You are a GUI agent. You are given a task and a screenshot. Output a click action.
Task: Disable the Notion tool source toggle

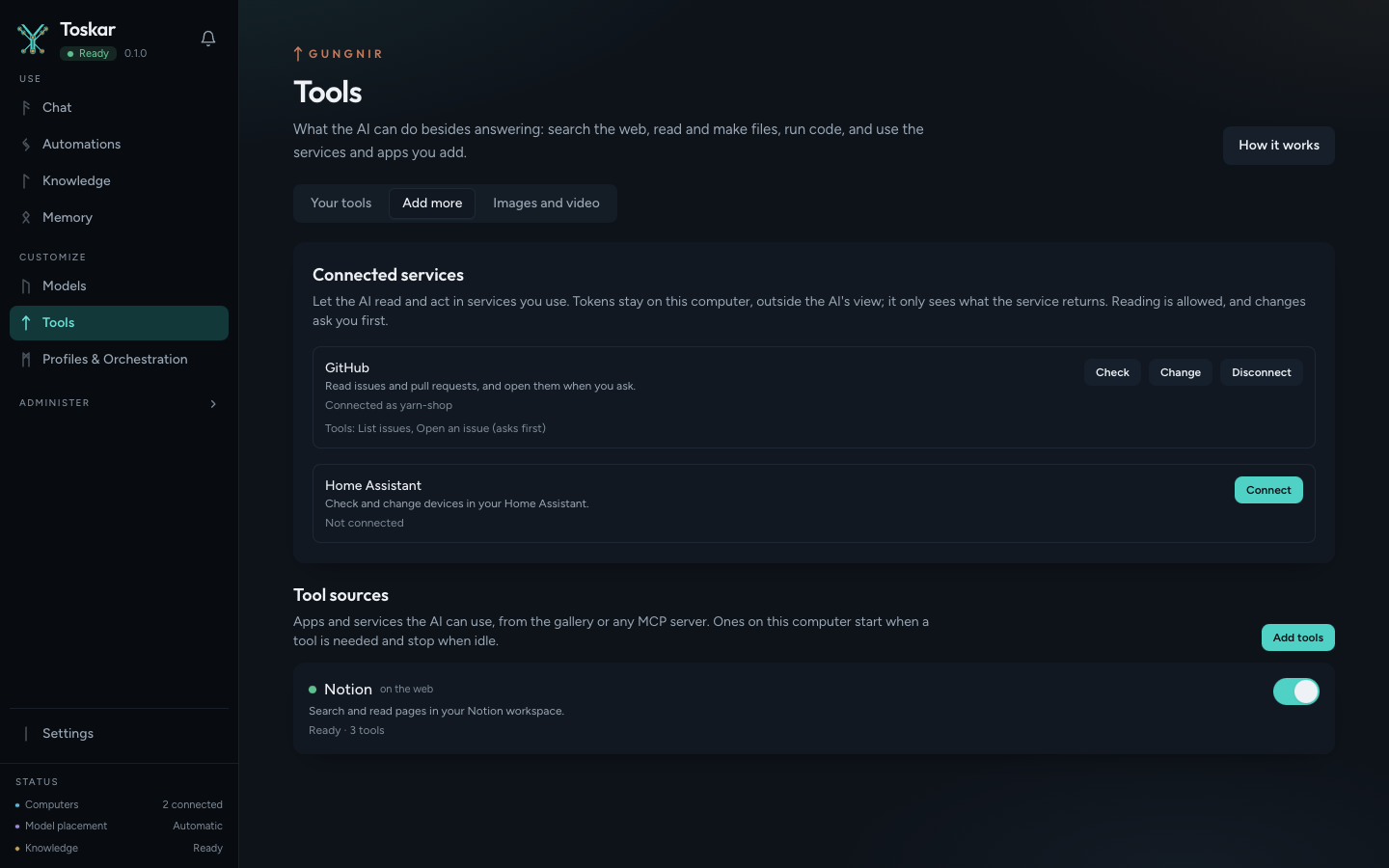(1296, 692)
